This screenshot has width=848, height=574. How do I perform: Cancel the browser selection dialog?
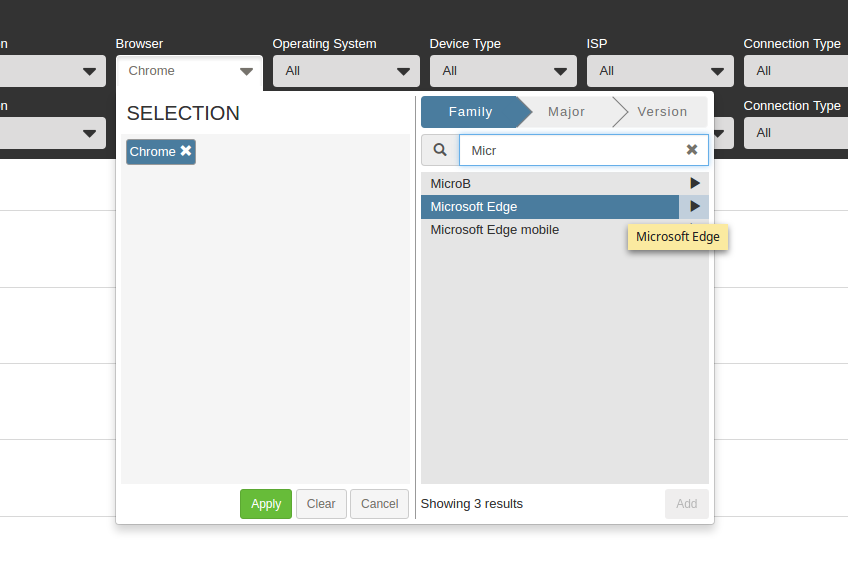click(379, 504)
